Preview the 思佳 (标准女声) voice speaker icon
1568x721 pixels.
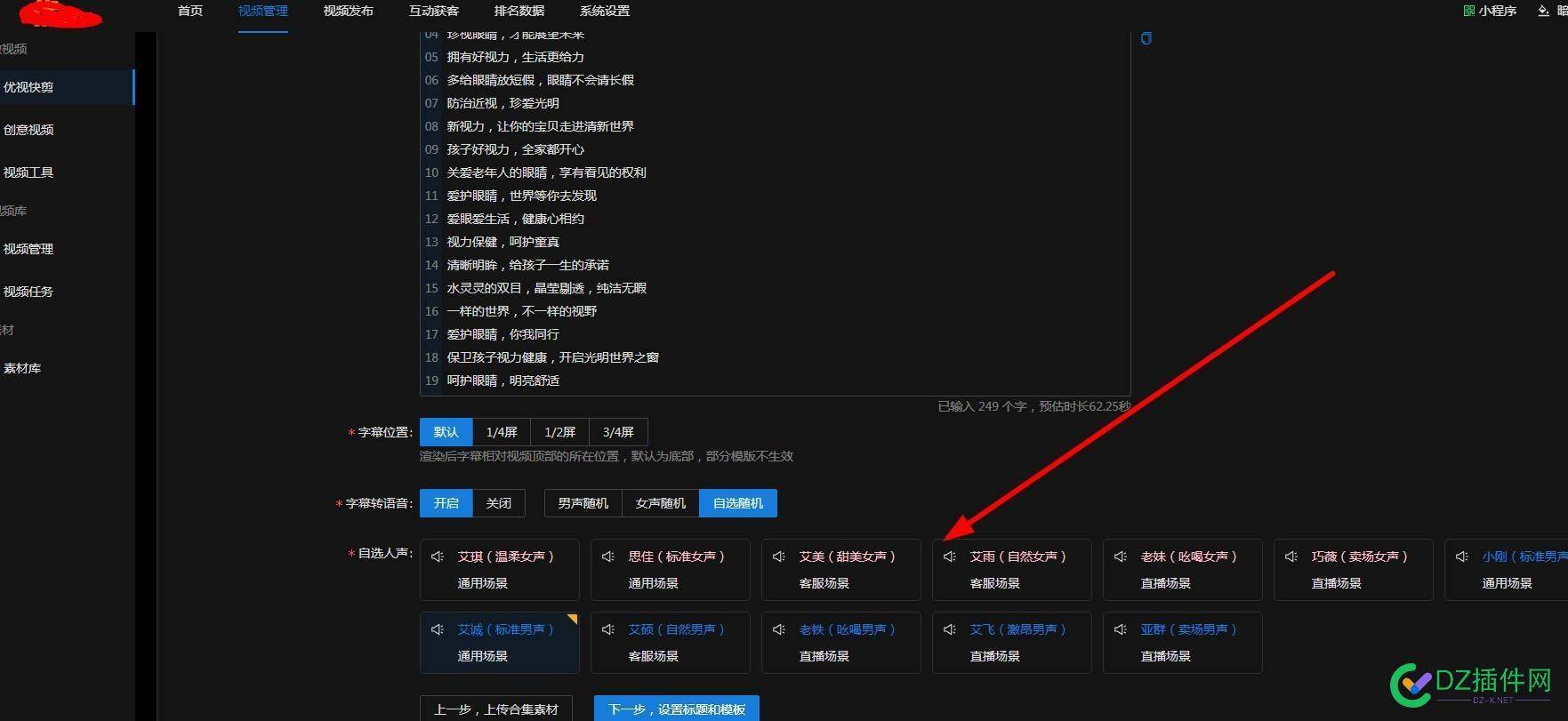pyautogui.click(x=608, y=557)
